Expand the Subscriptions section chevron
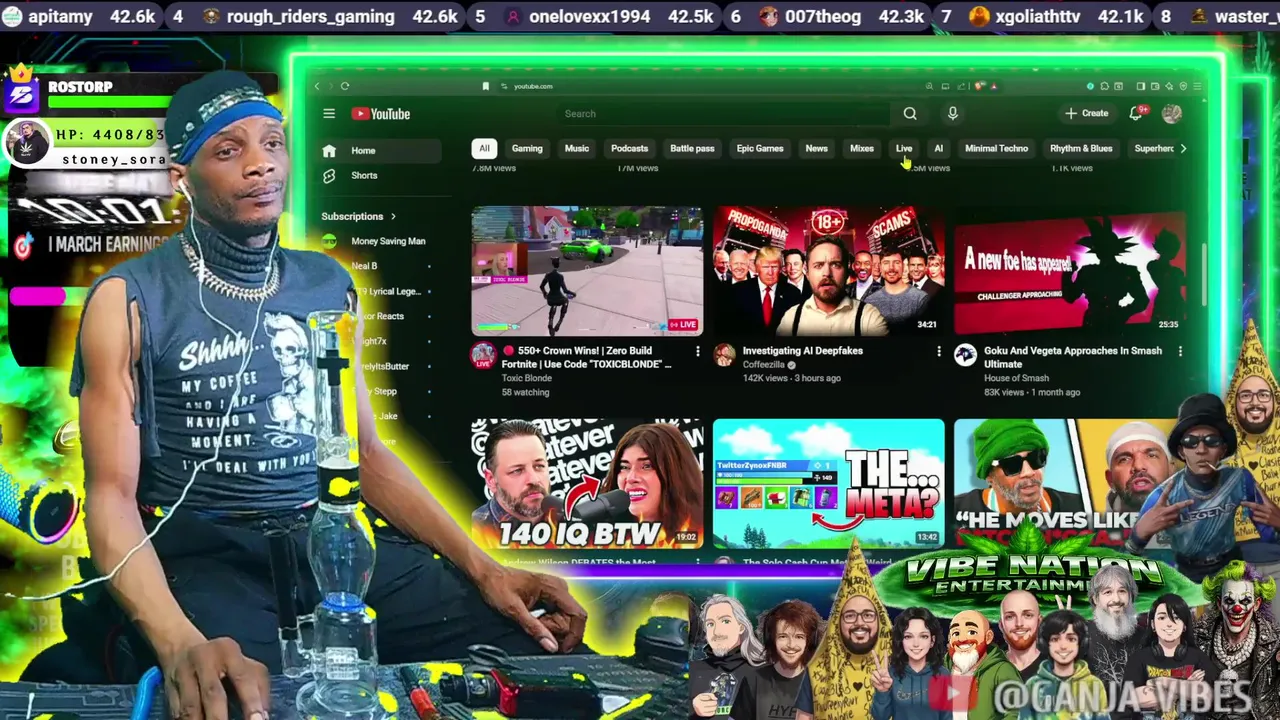The height and width of the screenshot is (720, 1280). (393, 216)
